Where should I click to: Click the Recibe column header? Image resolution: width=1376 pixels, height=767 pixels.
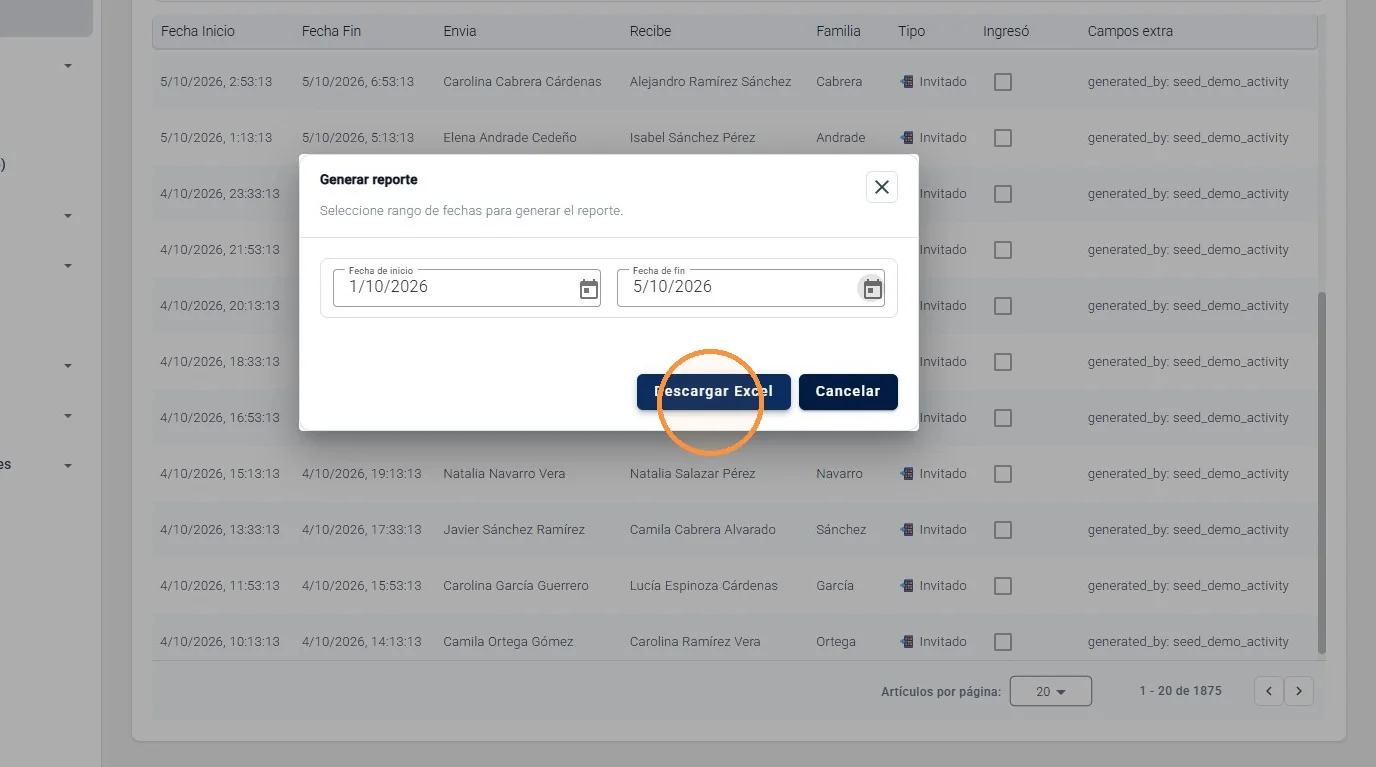coord(650,31)
